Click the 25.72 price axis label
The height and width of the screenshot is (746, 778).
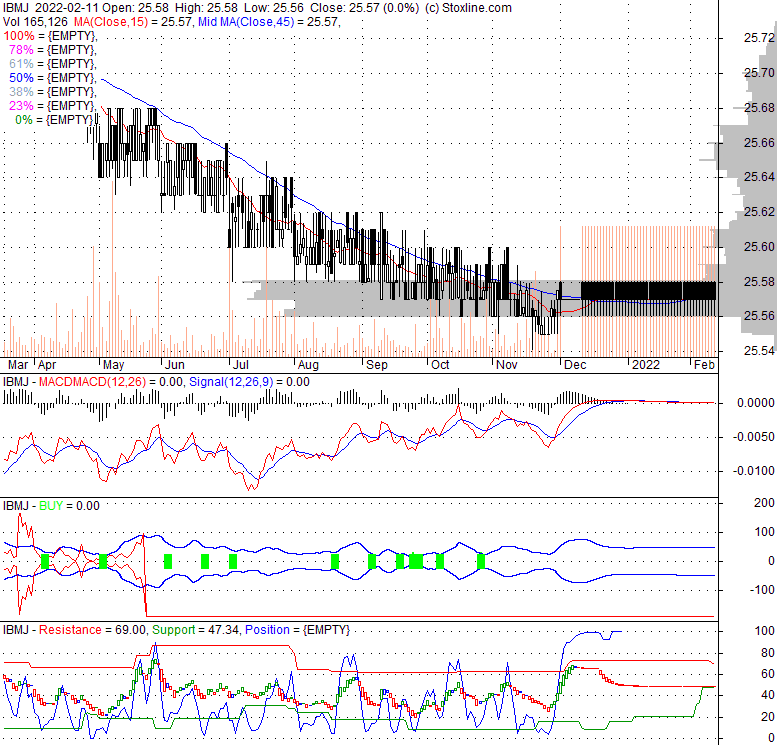[x=759, y=38]
